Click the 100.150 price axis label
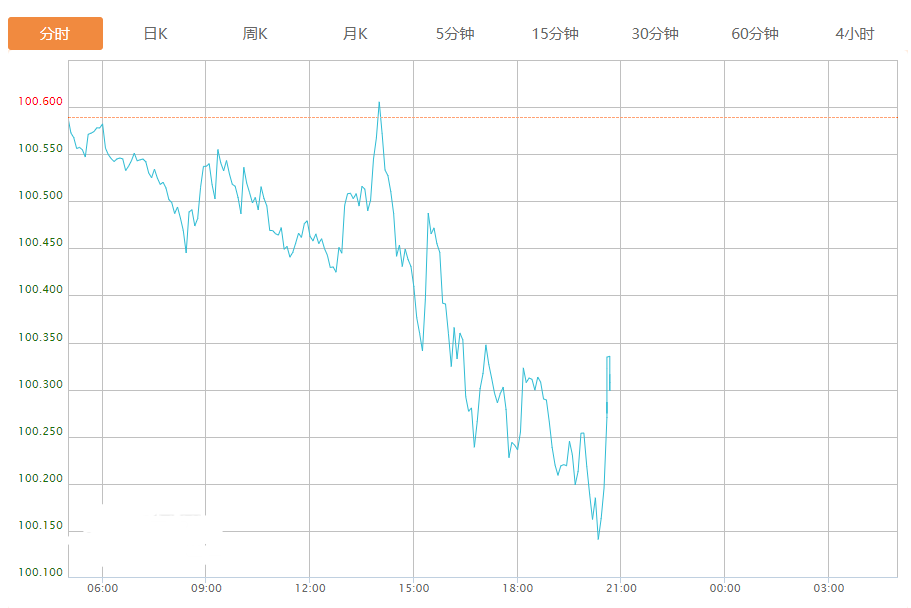The width and height of the screenshot is (911, 608). tap(40, 526)
